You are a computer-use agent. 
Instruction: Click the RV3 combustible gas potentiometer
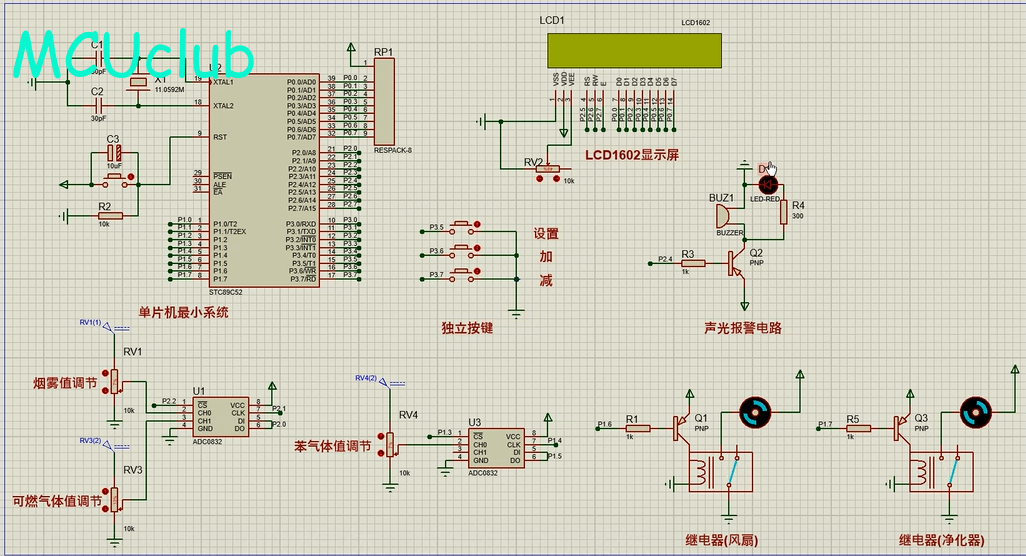[115, 497]
